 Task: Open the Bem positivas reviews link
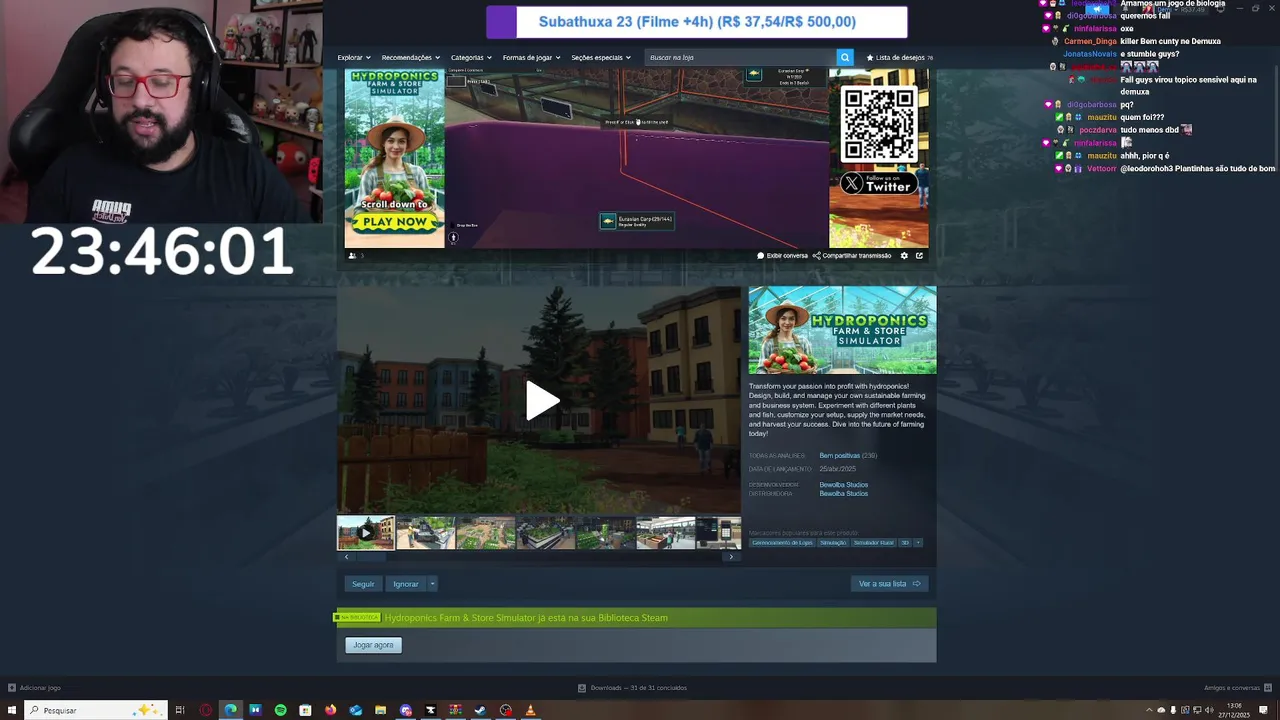(x=839, y=456)
